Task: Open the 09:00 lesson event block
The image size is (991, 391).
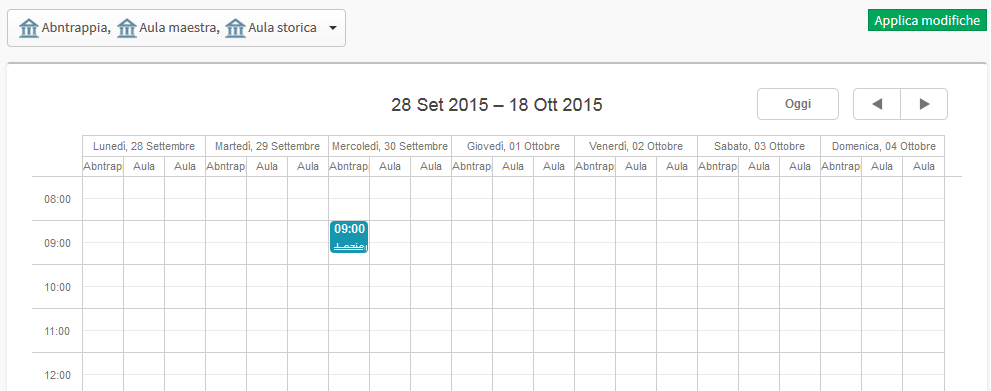Action: 349,237
